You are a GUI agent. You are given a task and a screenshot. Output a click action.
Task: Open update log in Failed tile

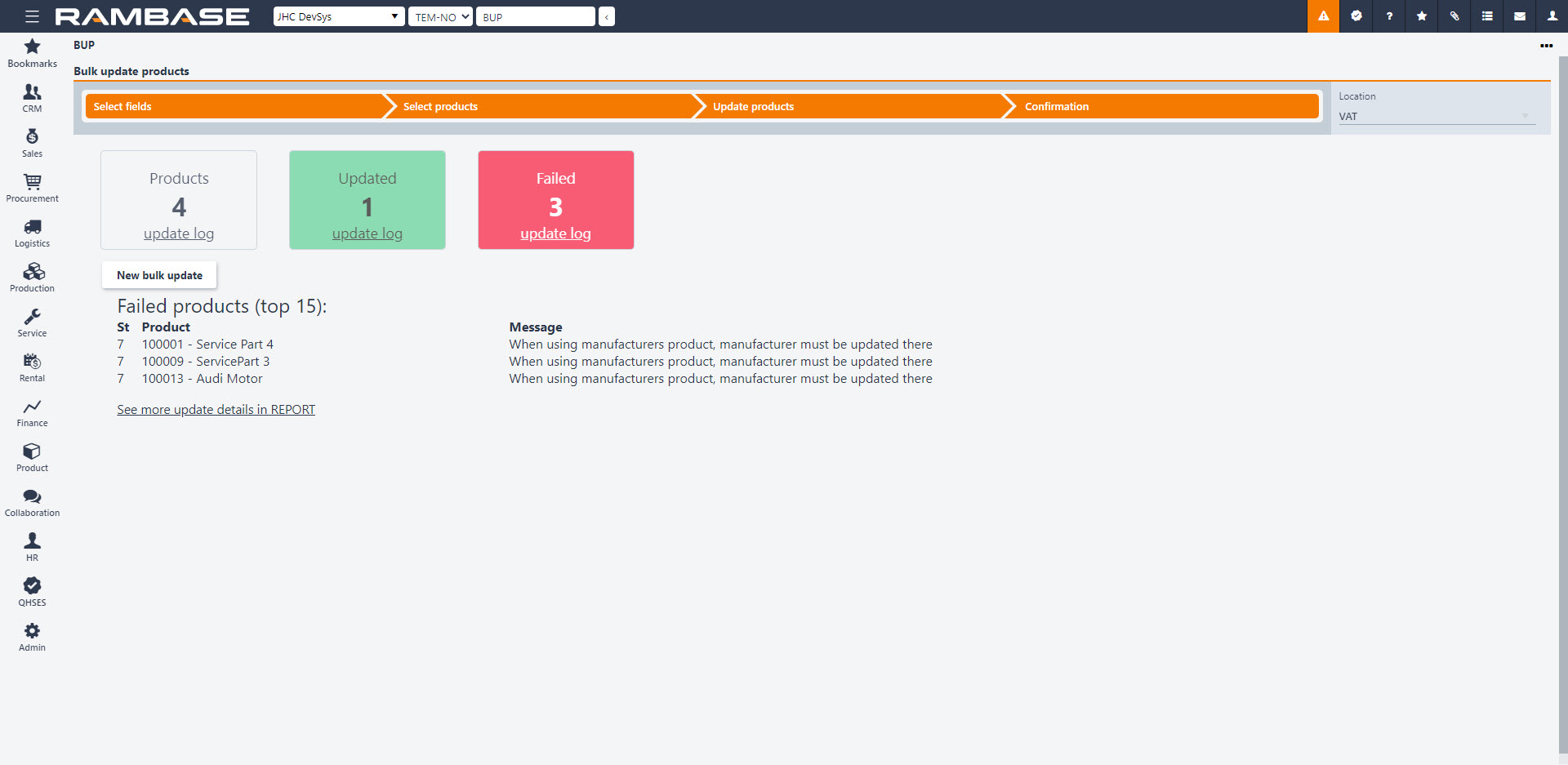555,234
